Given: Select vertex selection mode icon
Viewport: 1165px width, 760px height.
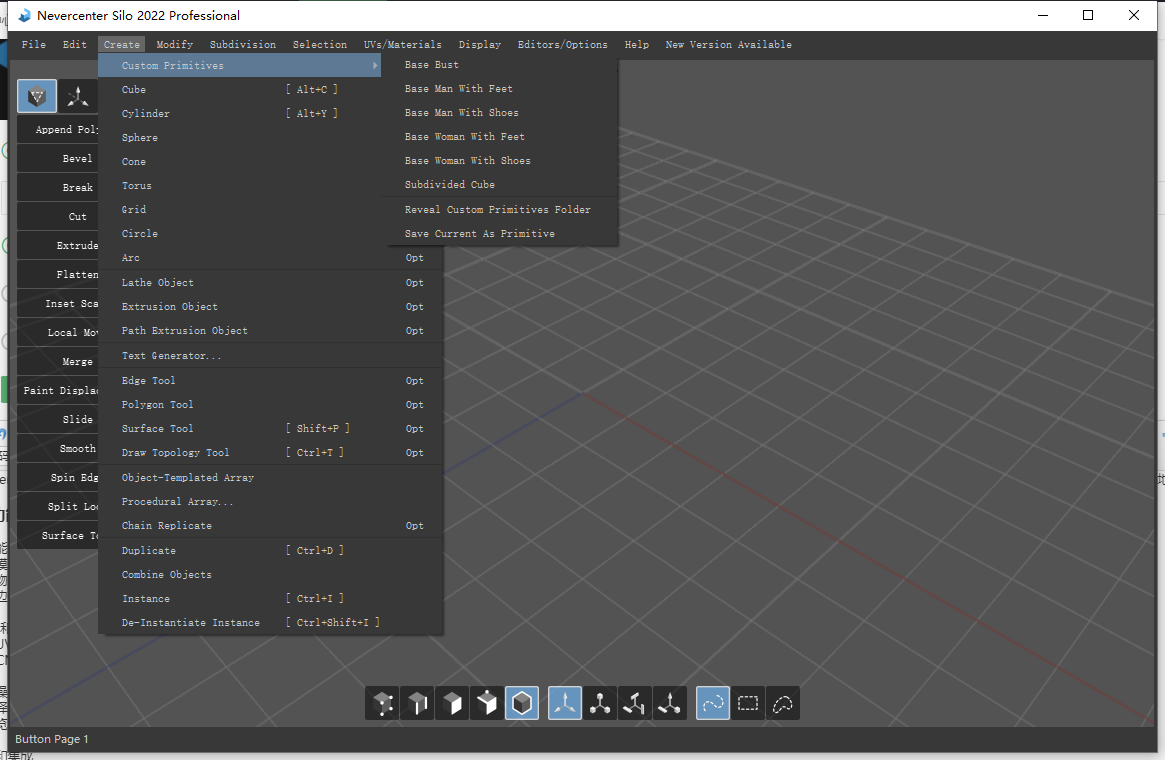Looking at the screenshot, I should click(383, 703).
